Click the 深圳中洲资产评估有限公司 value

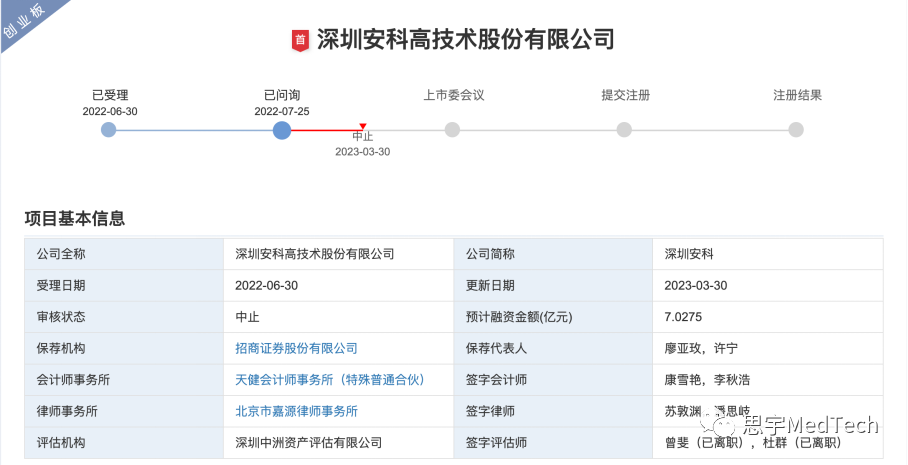coord(309,443)
